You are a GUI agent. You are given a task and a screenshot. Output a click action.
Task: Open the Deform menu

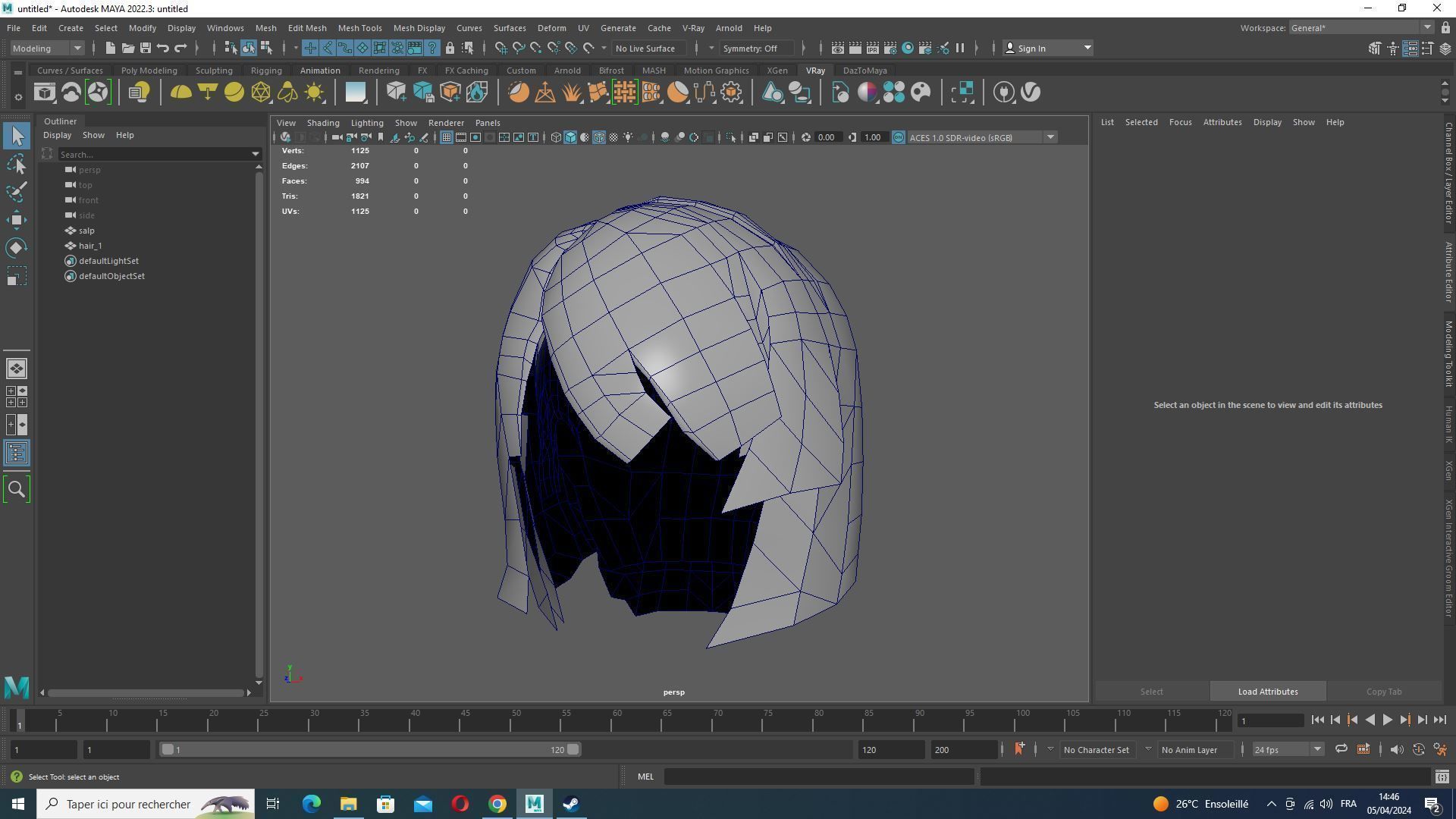[x=551, y=28]
